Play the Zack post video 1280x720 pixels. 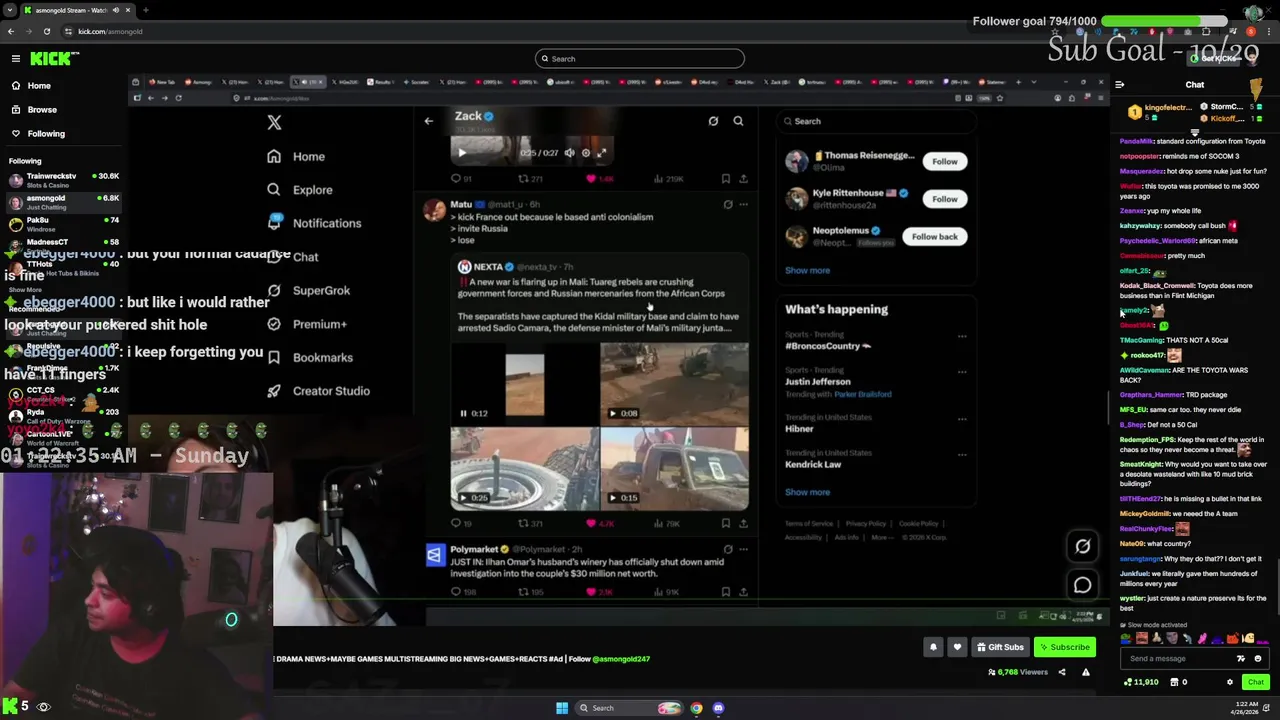(461, 153)
